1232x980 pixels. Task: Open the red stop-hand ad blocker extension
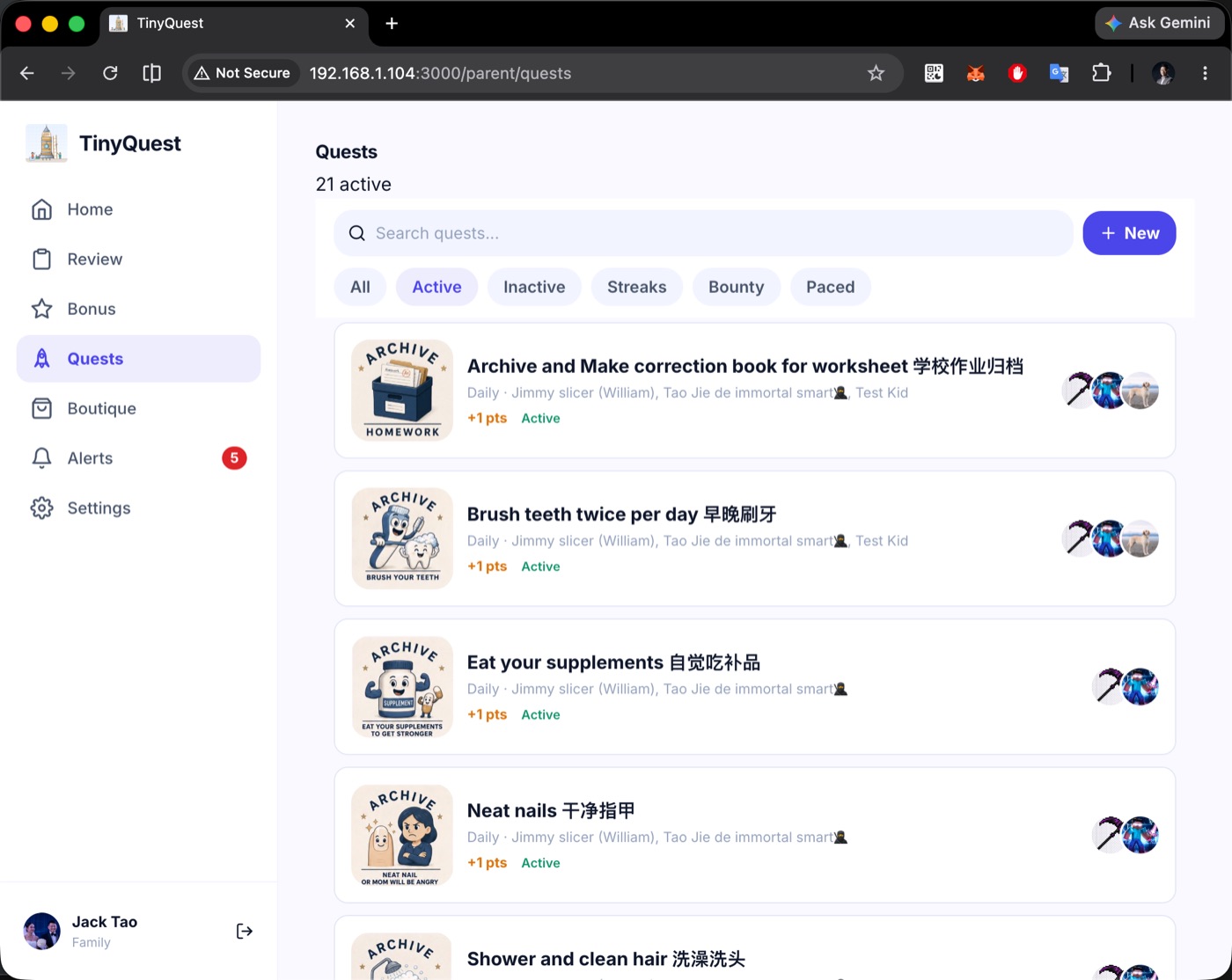coord(1017,73)
